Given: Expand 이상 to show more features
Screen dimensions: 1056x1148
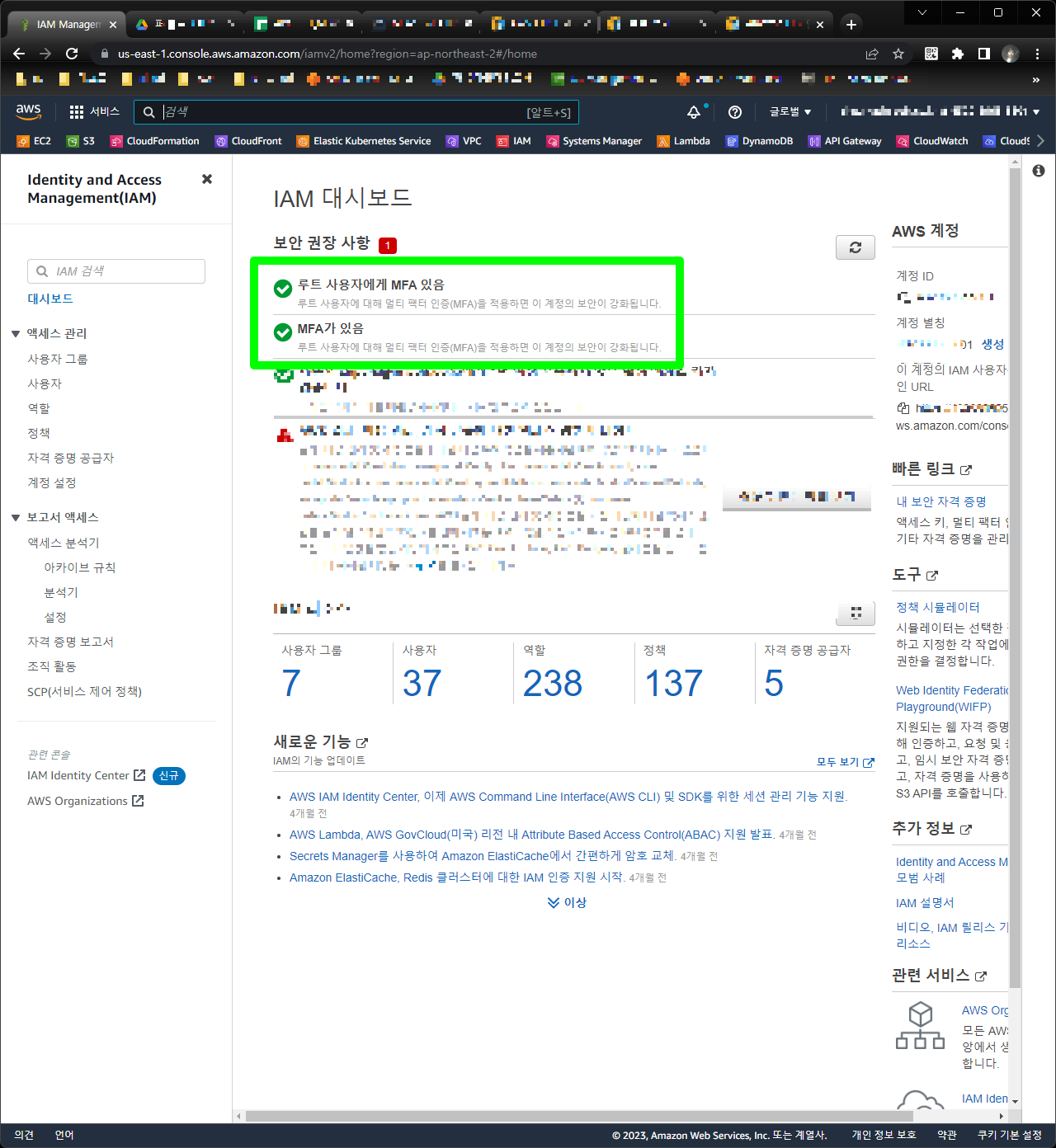Looking at the screenshot, I should pyautogui.click(x=567, y=902).
